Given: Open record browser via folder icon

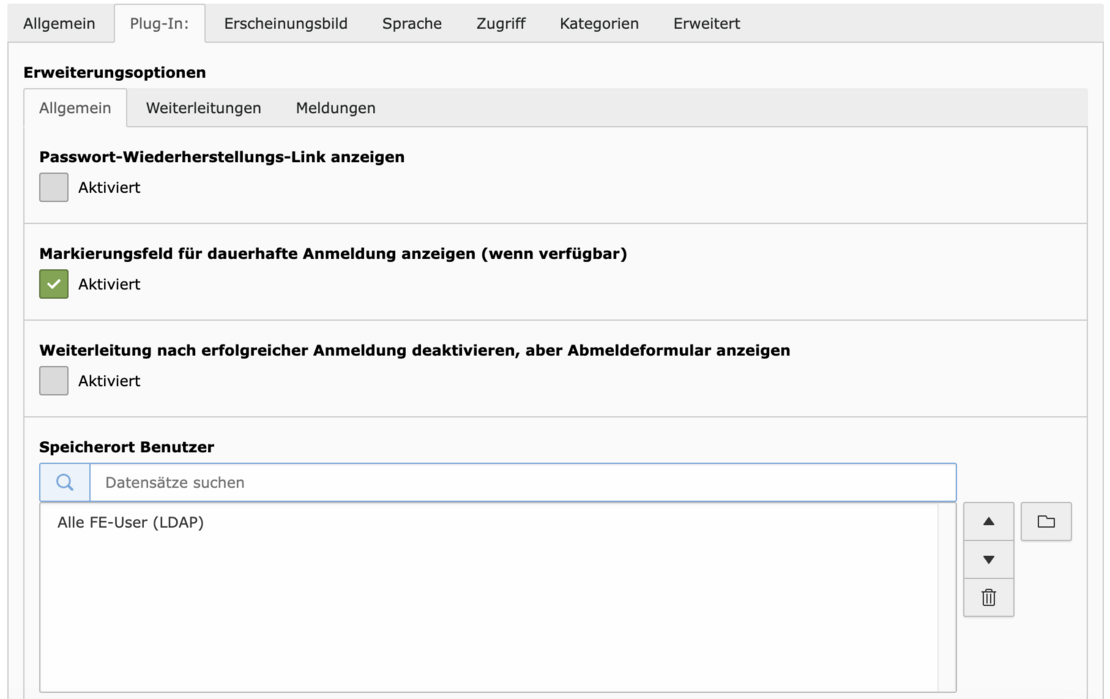Looking at the screenshot, I should pyautogui.click(x=1046, y=522).
